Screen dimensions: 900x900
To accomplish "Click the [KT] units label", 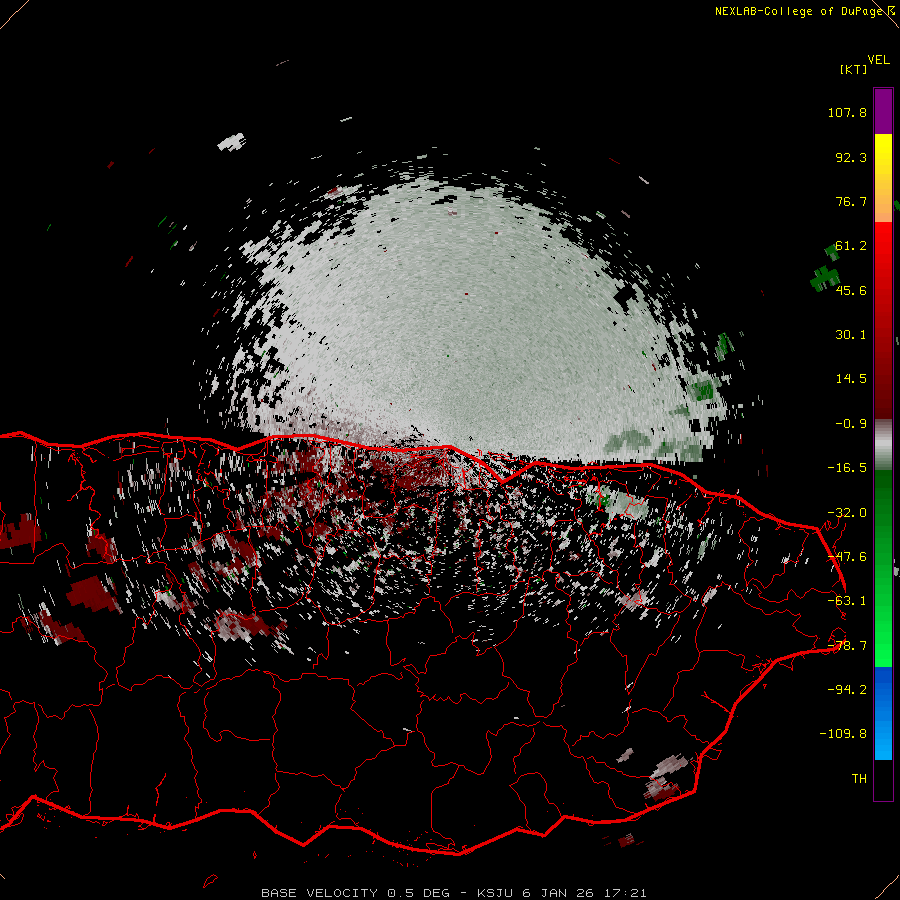I will coord(853,69).
